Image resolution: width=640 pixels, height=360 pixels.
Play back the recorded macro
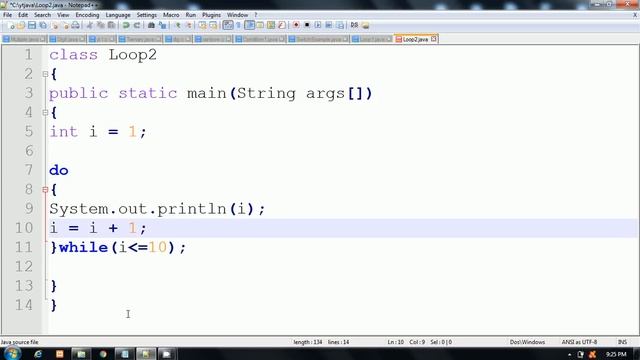[318, 25]
